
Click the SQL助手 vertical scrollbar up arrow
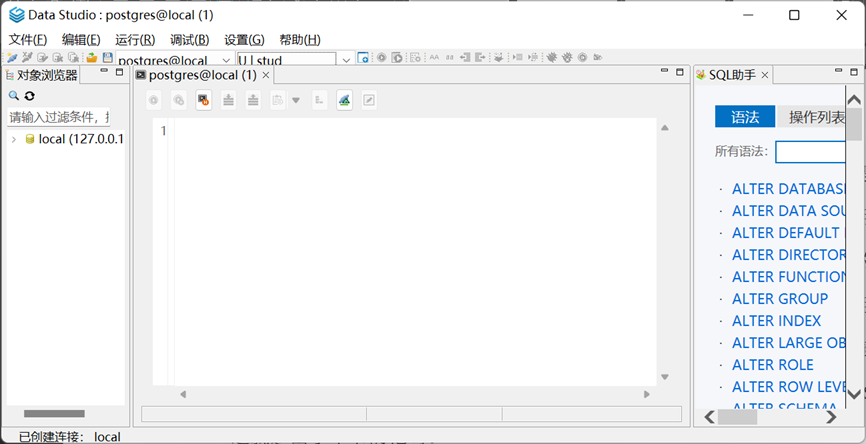click(x=854, y=99)
